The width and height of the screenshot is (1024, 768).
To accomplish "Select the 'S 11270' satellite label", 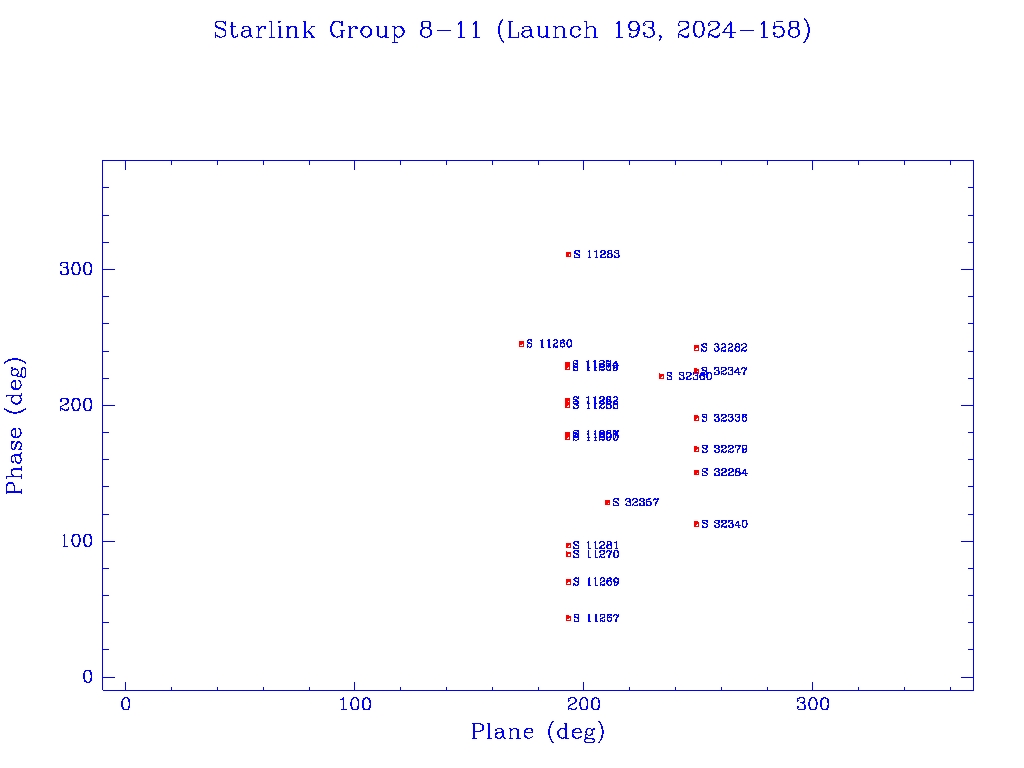I will coord(596,554).
